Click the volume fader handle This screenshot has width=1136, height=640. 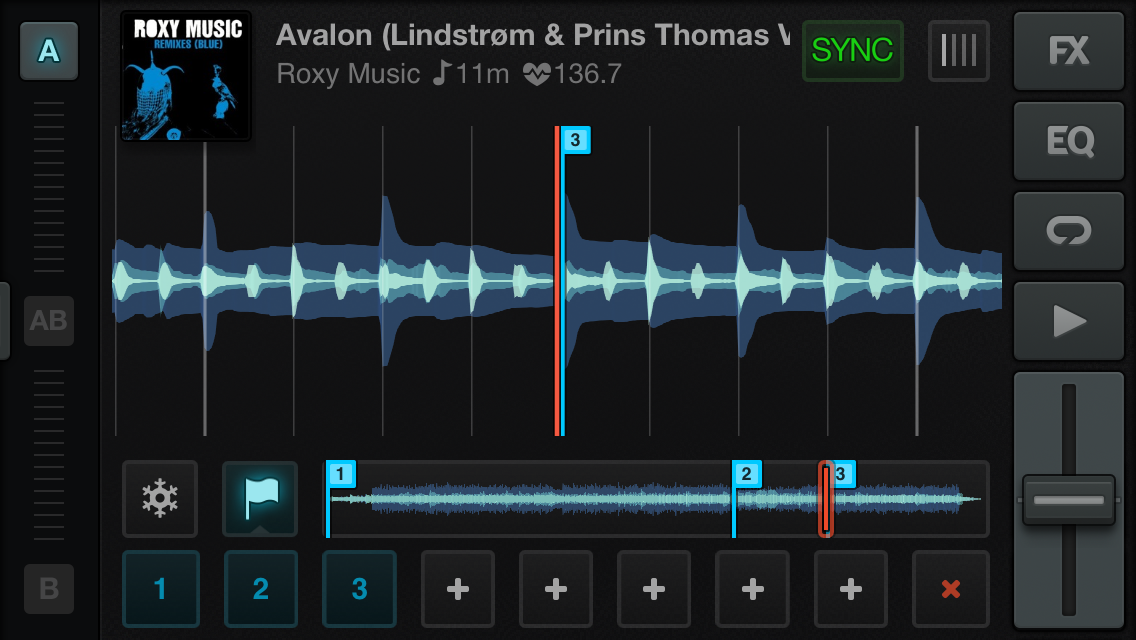(x=1069, y=500)
